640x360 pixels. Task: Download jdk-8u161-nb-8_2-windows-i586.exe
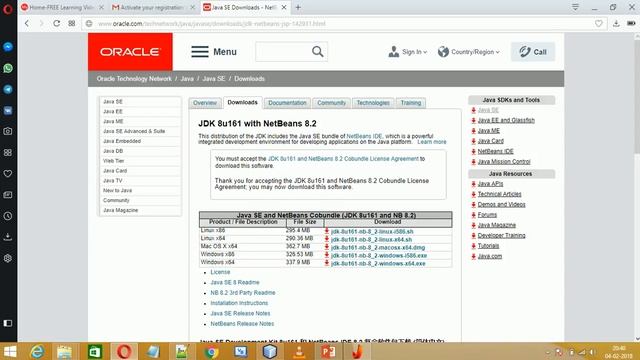tap(379, 256)
